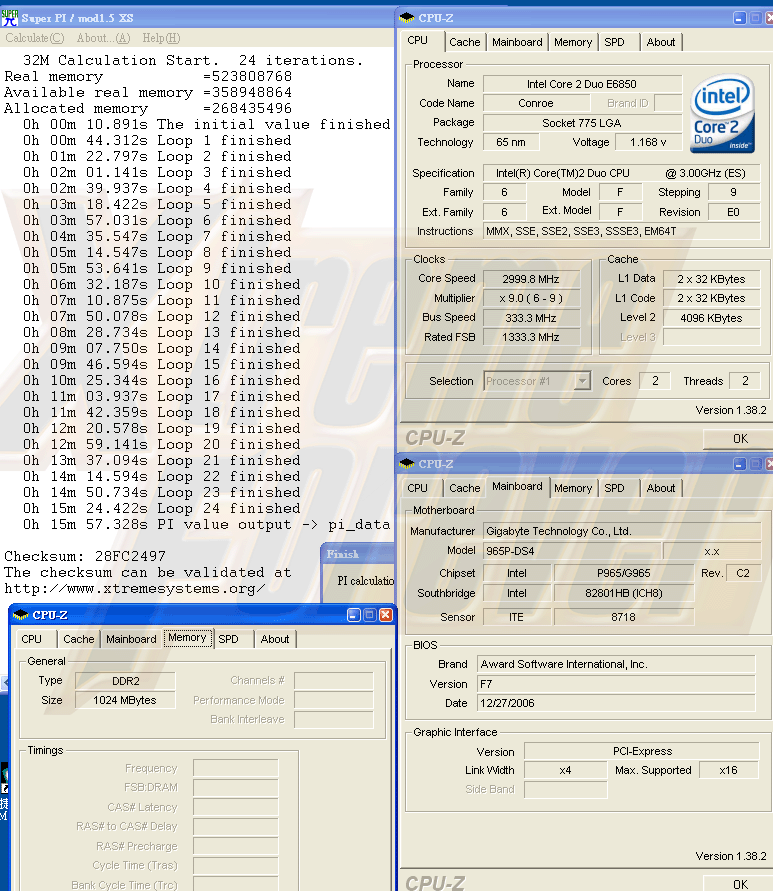Expand the Processor #1 selection dropdown
Image resolution: width=773 pixels, height=891 pixels.
582,381
